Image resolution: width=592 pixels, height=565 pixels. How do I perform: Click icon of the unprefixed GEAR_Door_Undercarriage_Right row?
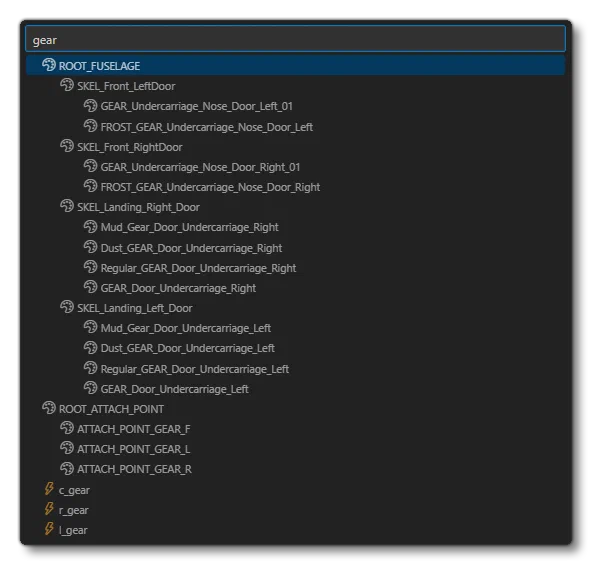click(x=90, y=287)
